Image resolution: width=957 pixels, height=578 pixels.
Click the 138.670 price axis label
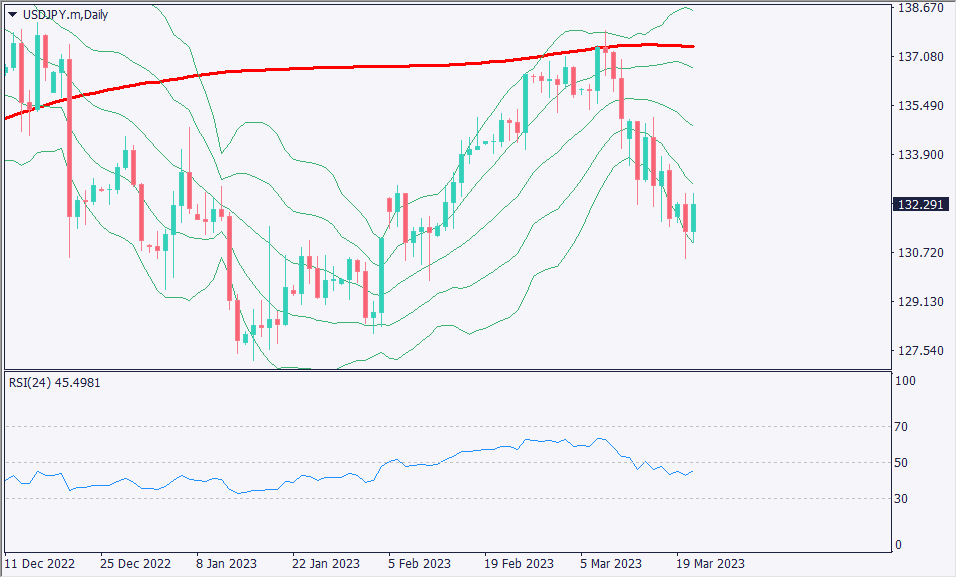click(920, 8)
